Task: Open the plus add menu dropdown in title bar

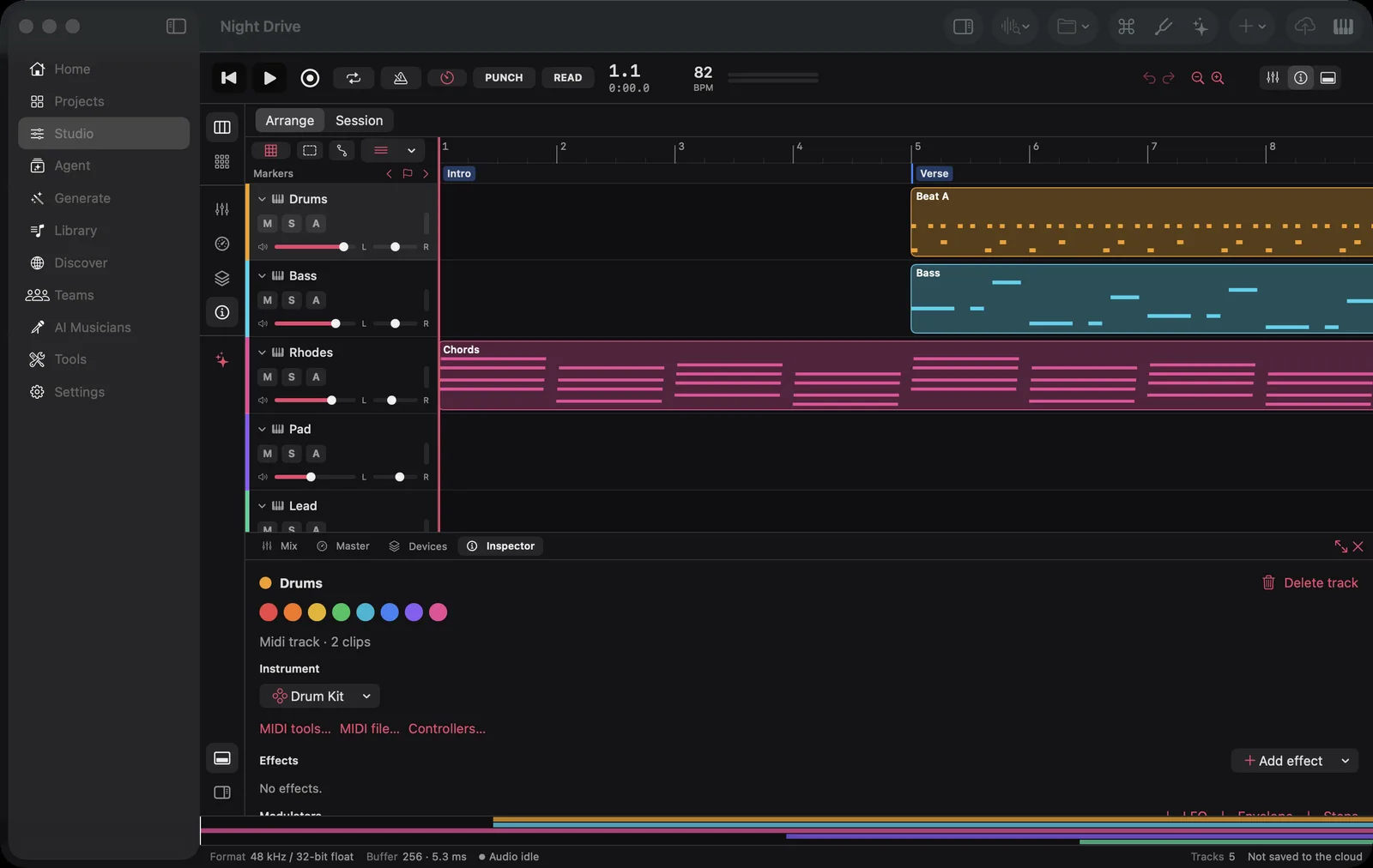Action: click(1252, 27)
